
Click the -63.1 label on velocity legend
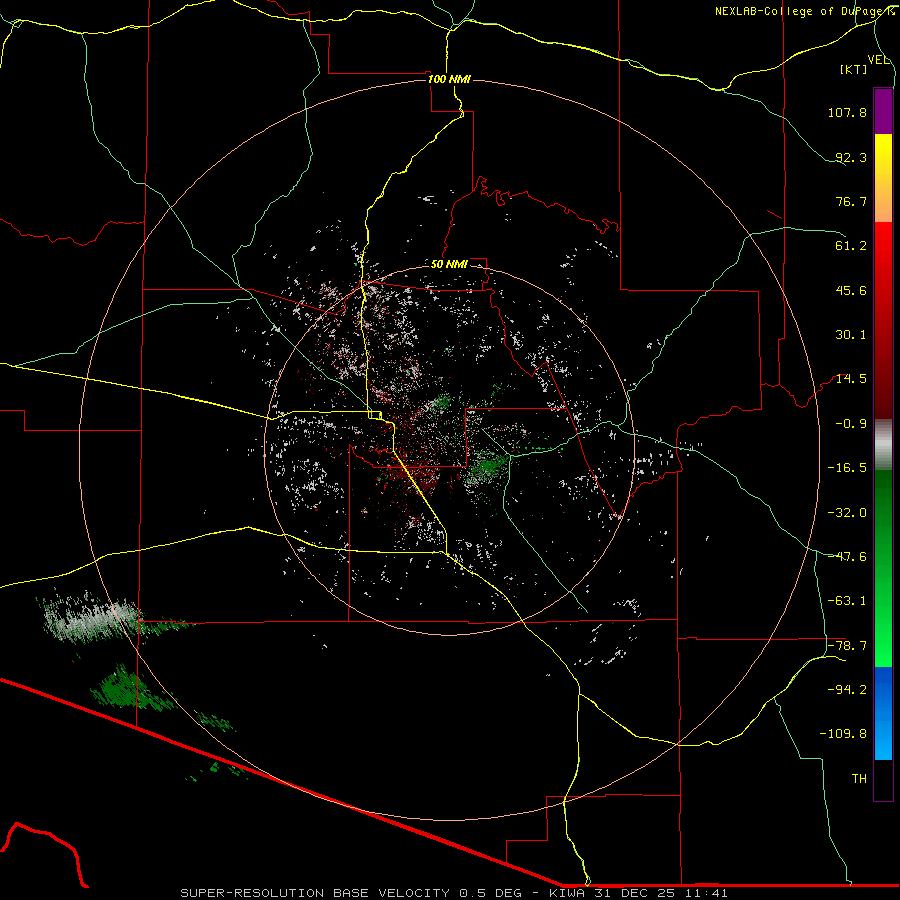845,600
